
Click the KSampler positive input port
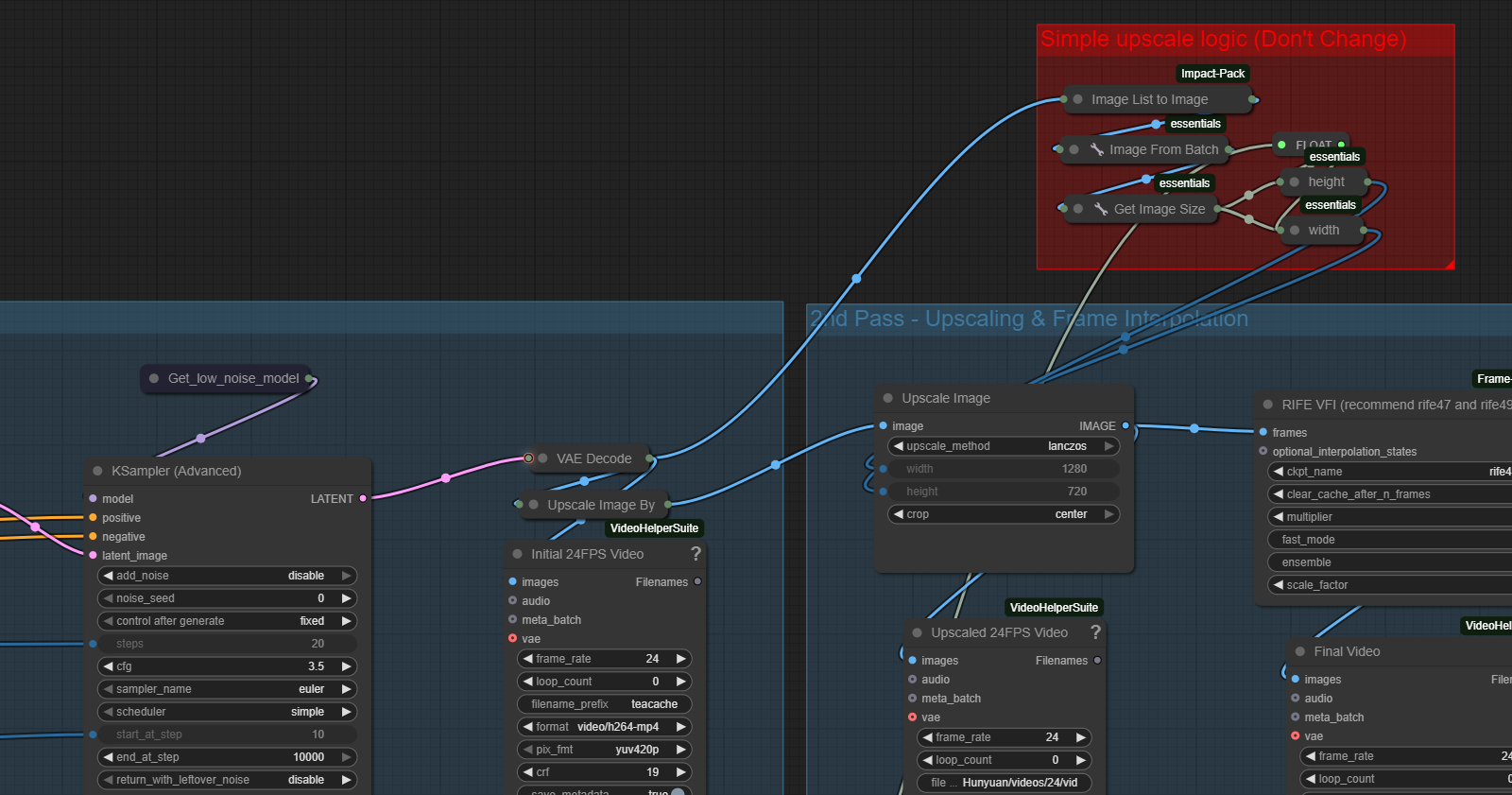93,517
